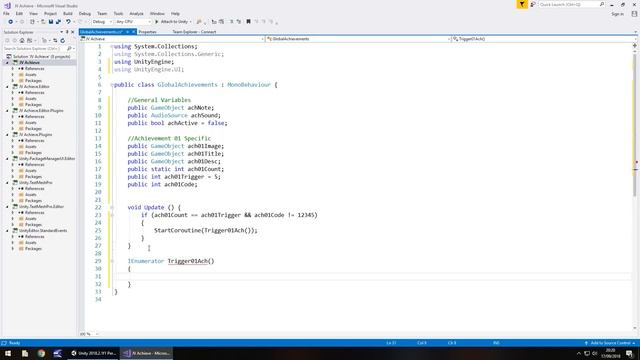Open the File menu
Viewport: 640px width, 360px height.
6,13
